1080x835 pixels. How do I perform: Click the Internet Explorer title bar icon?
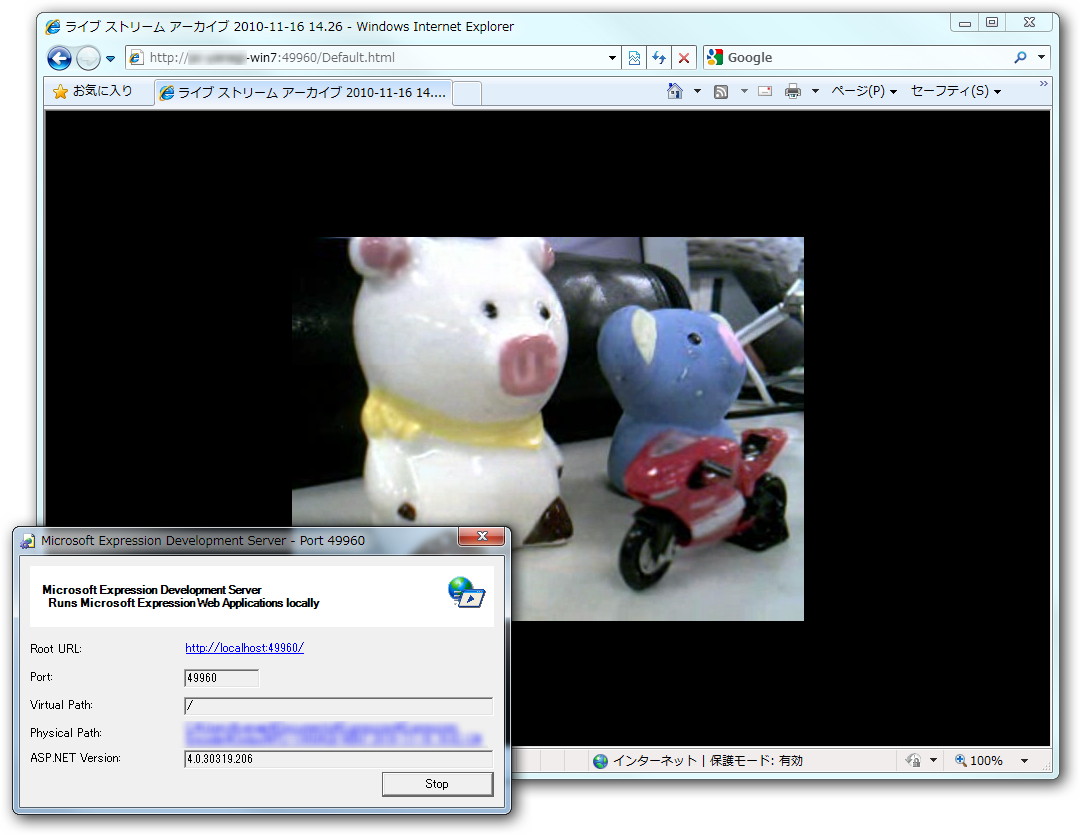tap(53, 27)
